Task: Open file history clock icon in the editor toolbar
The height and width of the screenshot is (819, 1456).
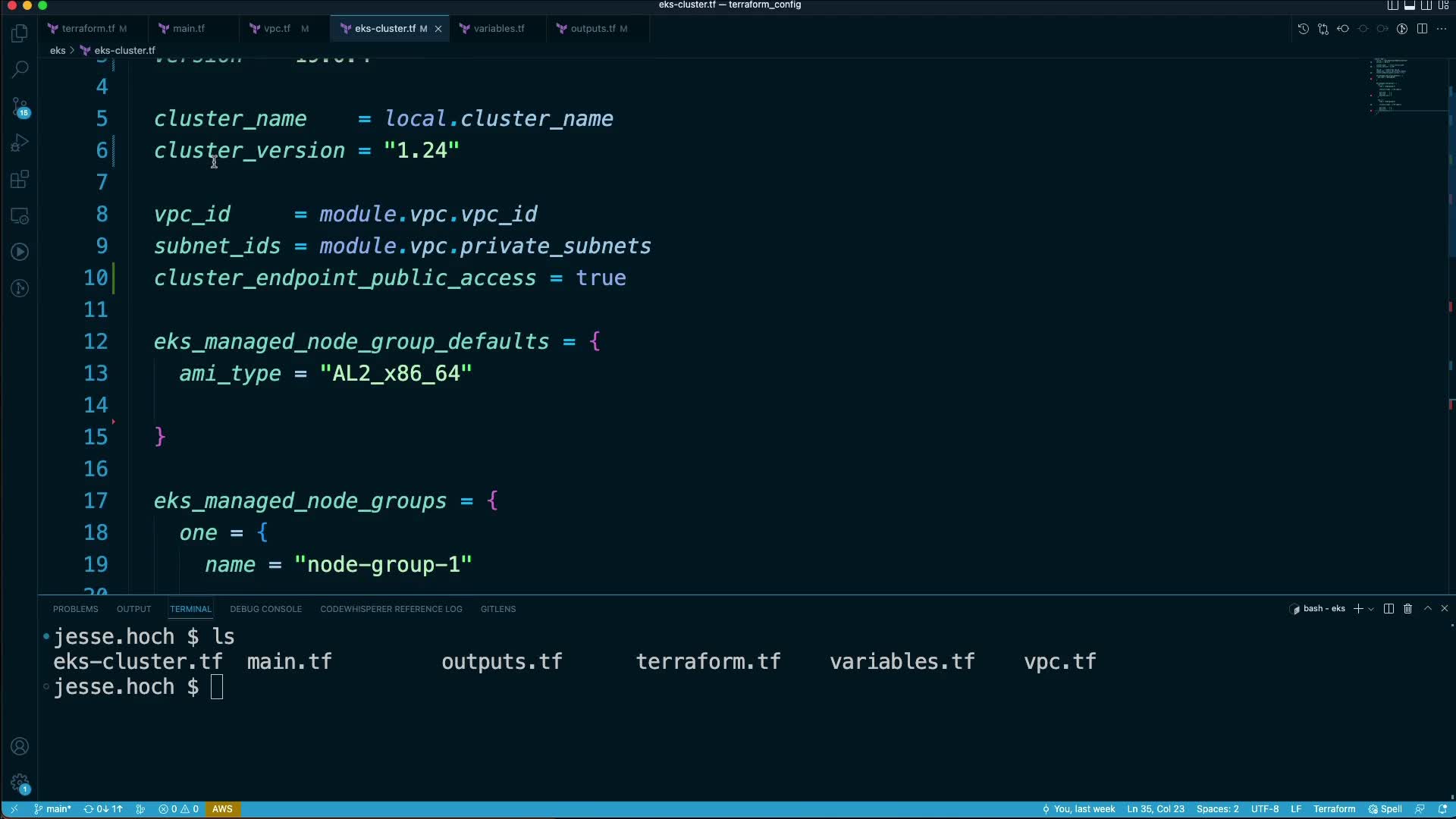Action: 1303,29
